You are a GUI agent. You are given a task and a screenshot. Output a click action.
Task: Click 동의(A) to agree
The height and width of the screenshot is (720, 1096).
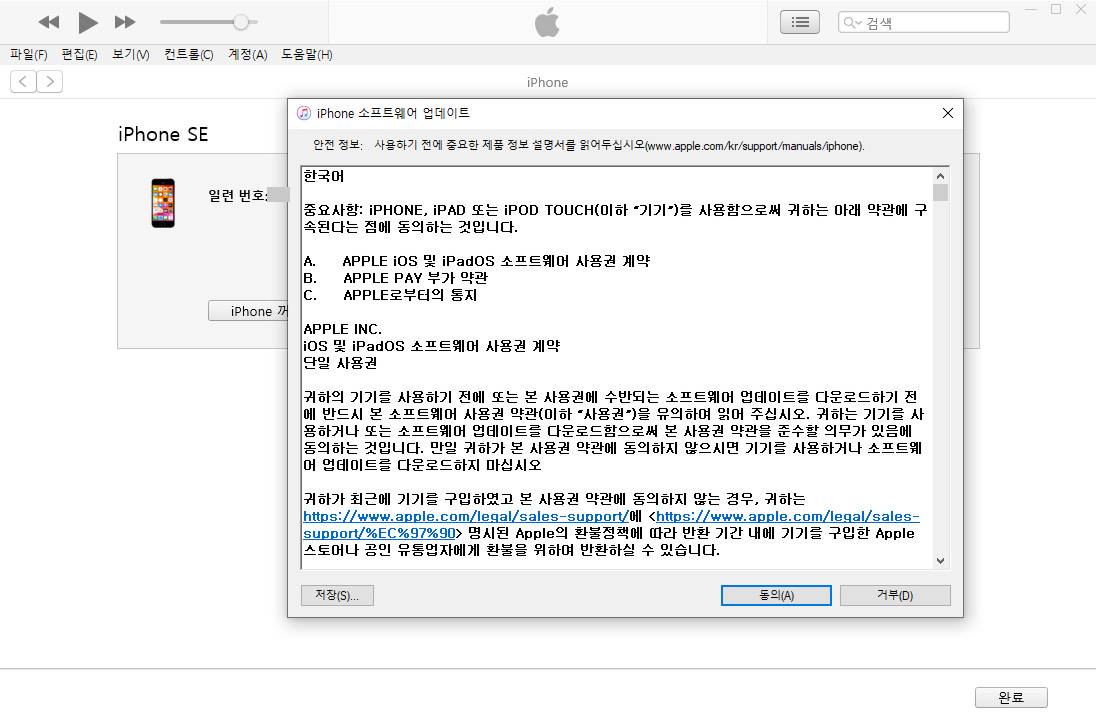pos(776,596)
